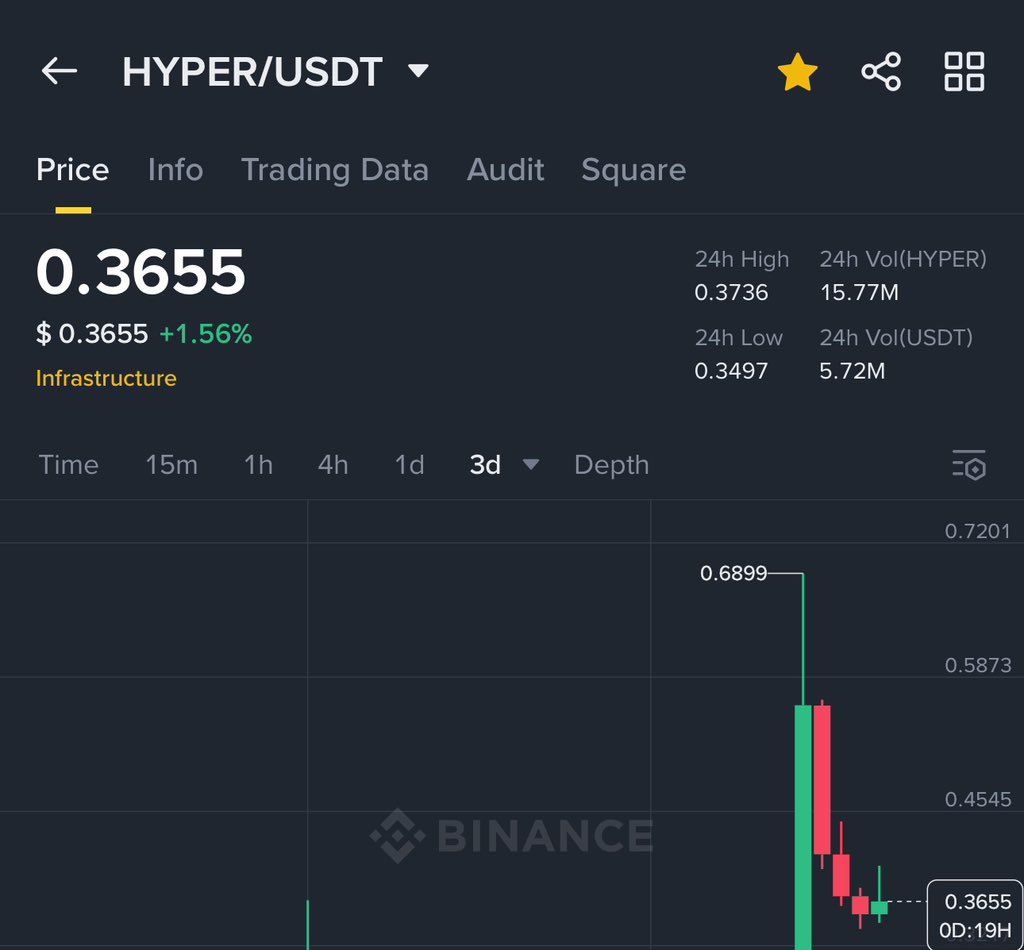Expand the HYPER/USDT pair selector arrow

point(418,70)
